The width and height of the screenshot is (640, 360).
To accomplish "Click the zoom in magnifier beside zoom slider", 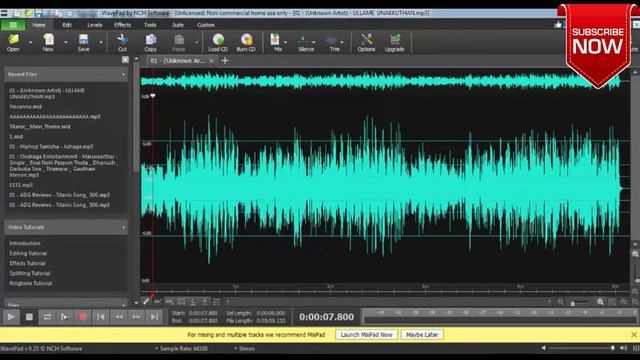I will [600, 302].
